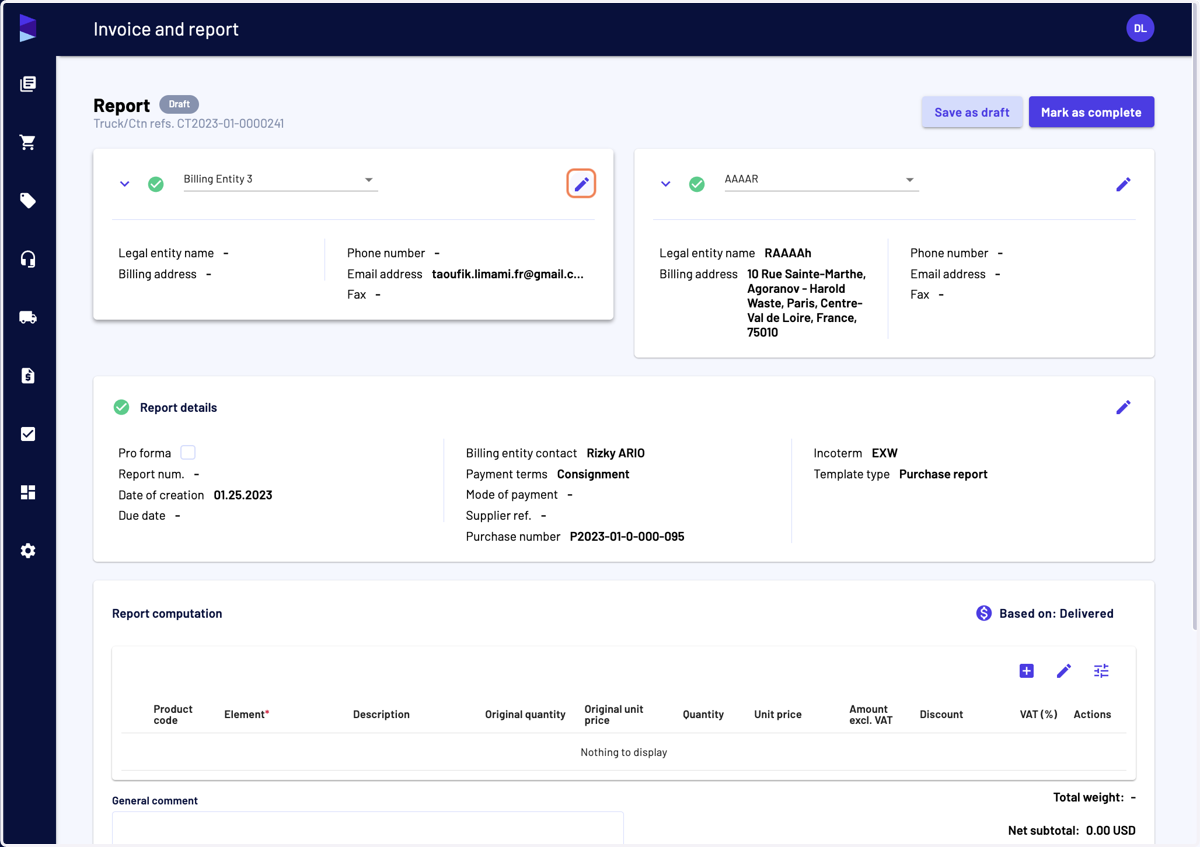Click the Rizky ARIO contact name
The height and width of the screenshot is (847, 1200).
[616, 453]
